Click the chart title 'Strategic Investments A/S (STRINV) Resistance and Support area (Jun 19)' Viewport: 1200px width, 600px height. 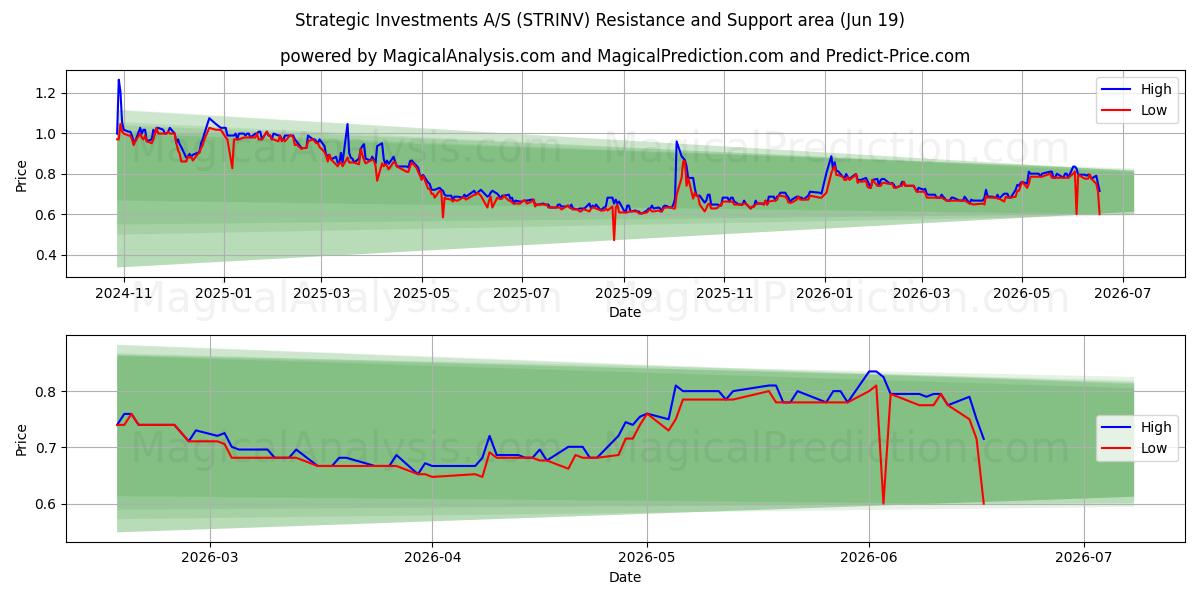click(600, 20)
